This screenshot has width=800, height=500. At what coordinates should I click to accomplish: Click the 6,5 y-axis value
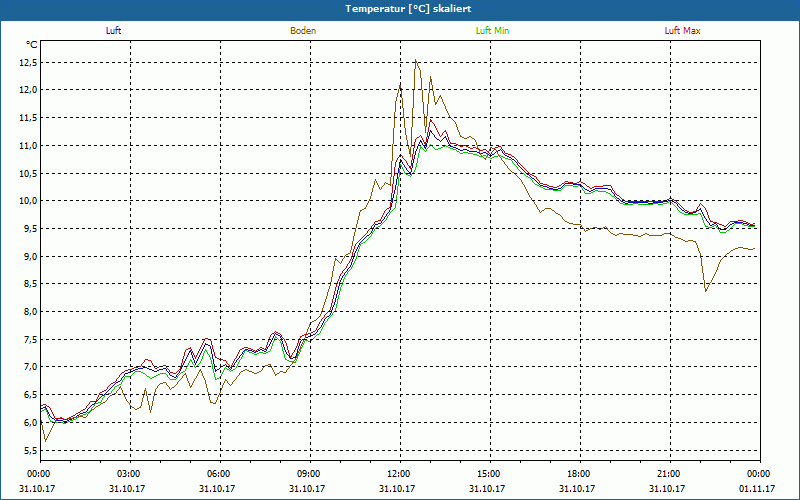pos(30,395)
